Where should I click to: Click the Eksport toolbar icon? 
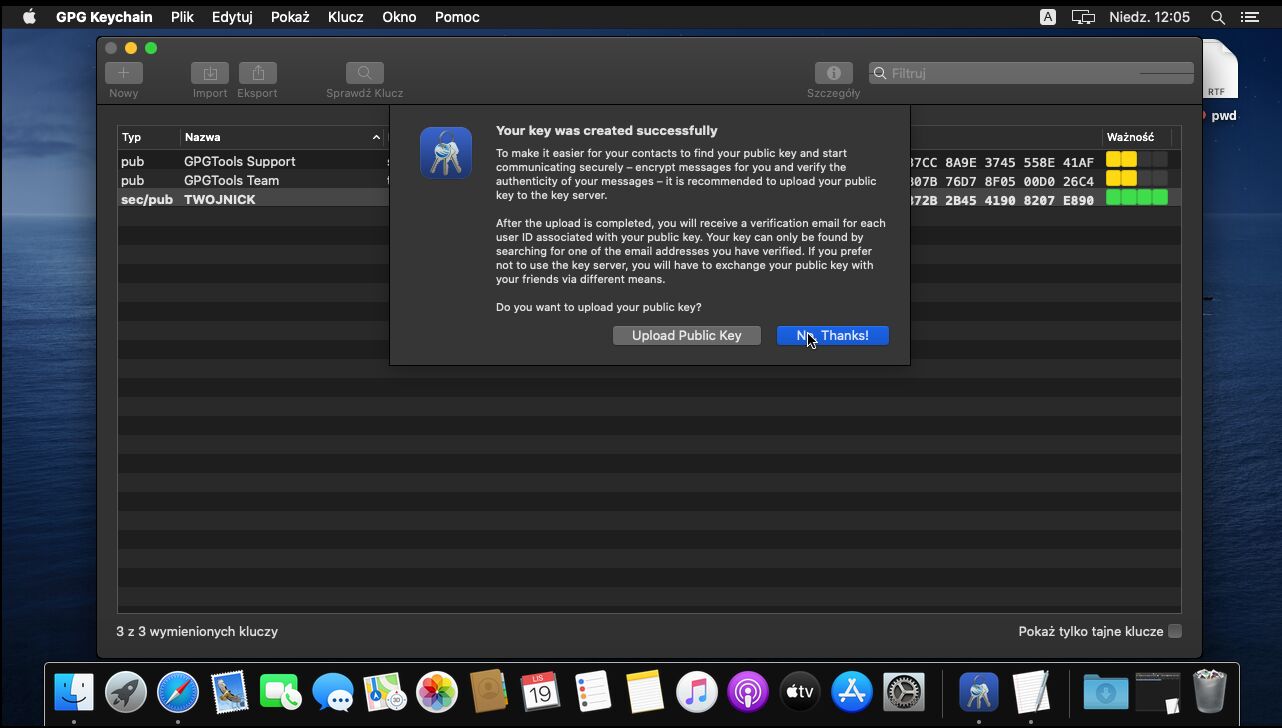pyautogui.click(x=258, y=73)
